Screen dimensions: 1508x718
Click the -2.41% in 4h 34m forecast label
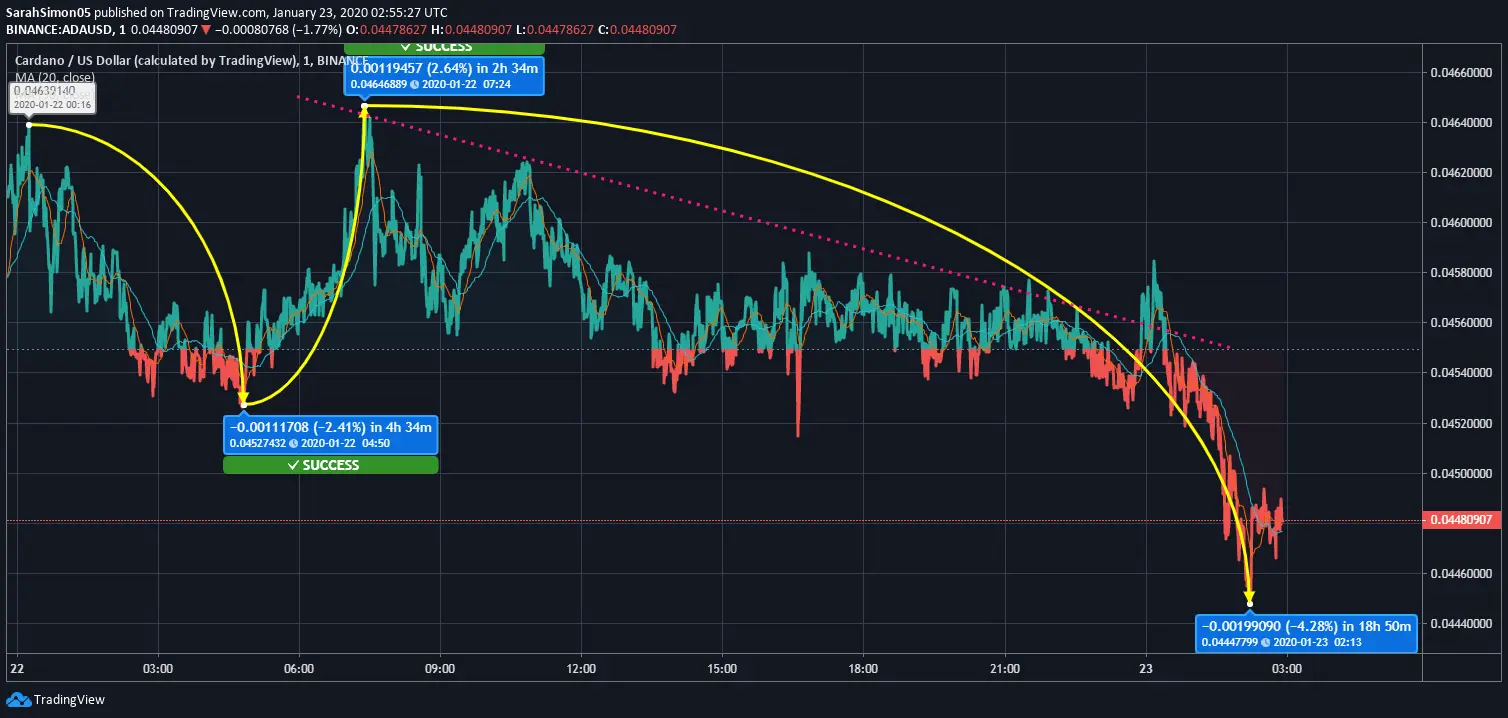[330, 428]
